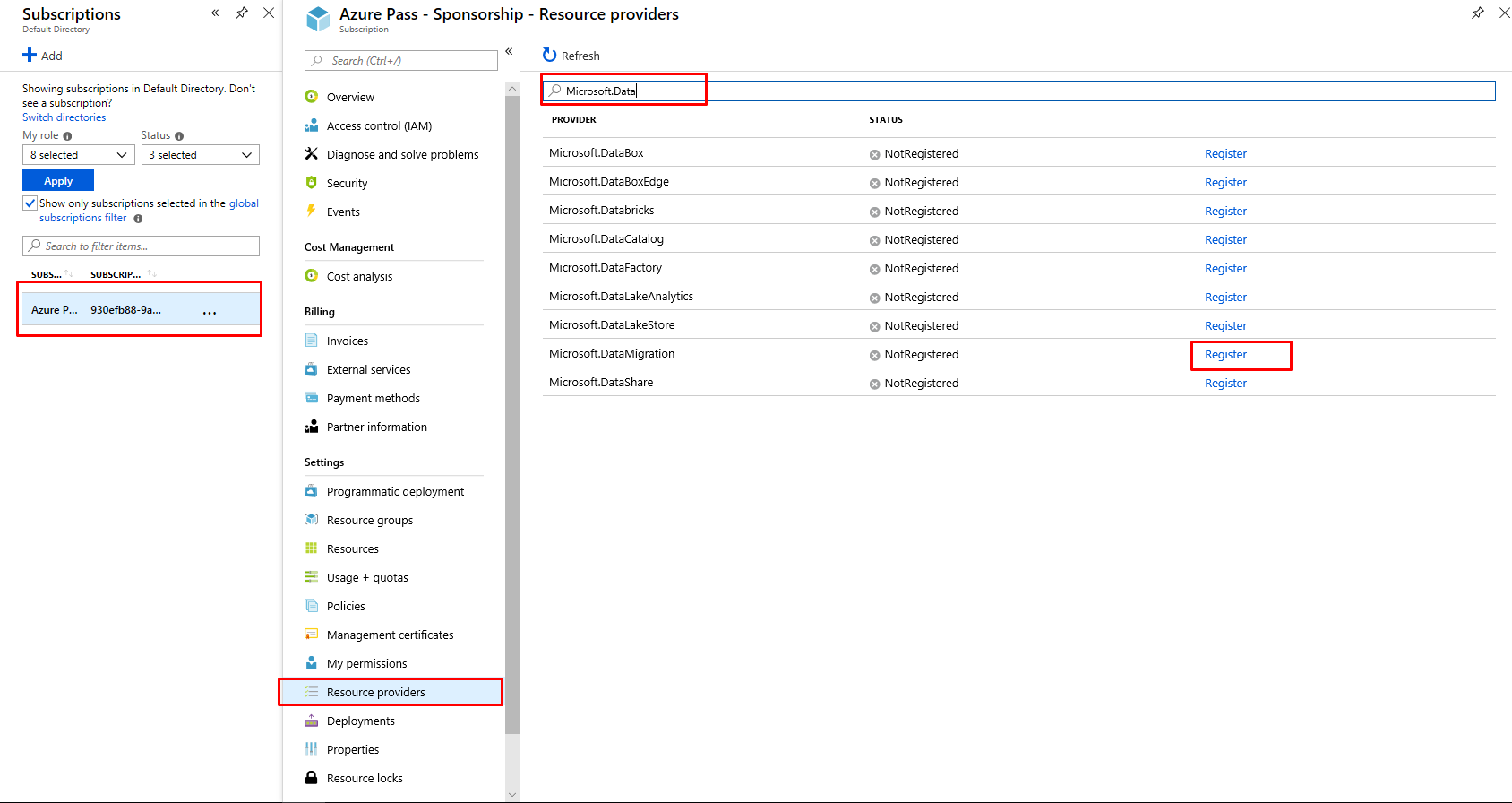Click the Usage + quotas icon
1512x803 pixels.
click(311, 577)
